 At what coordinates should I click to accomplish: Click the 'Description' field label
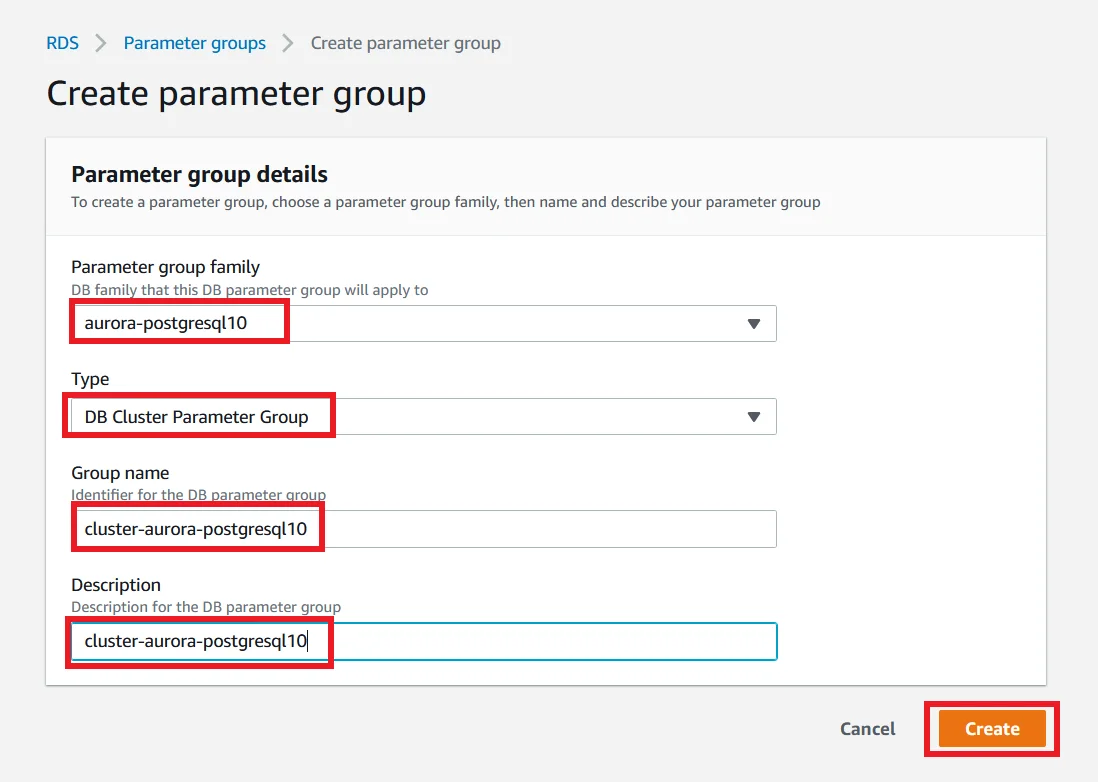[x=116, y=585]
